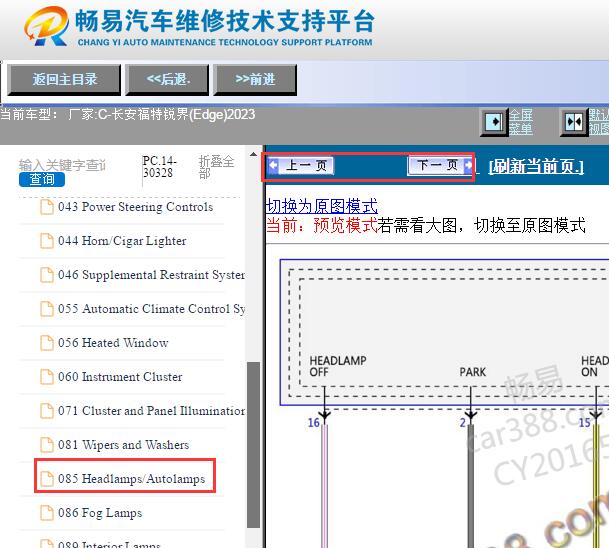The width and height of the screenshot is (609, 548).
Task: Open the 全屏菜单 link
Action: click(520, 122)
